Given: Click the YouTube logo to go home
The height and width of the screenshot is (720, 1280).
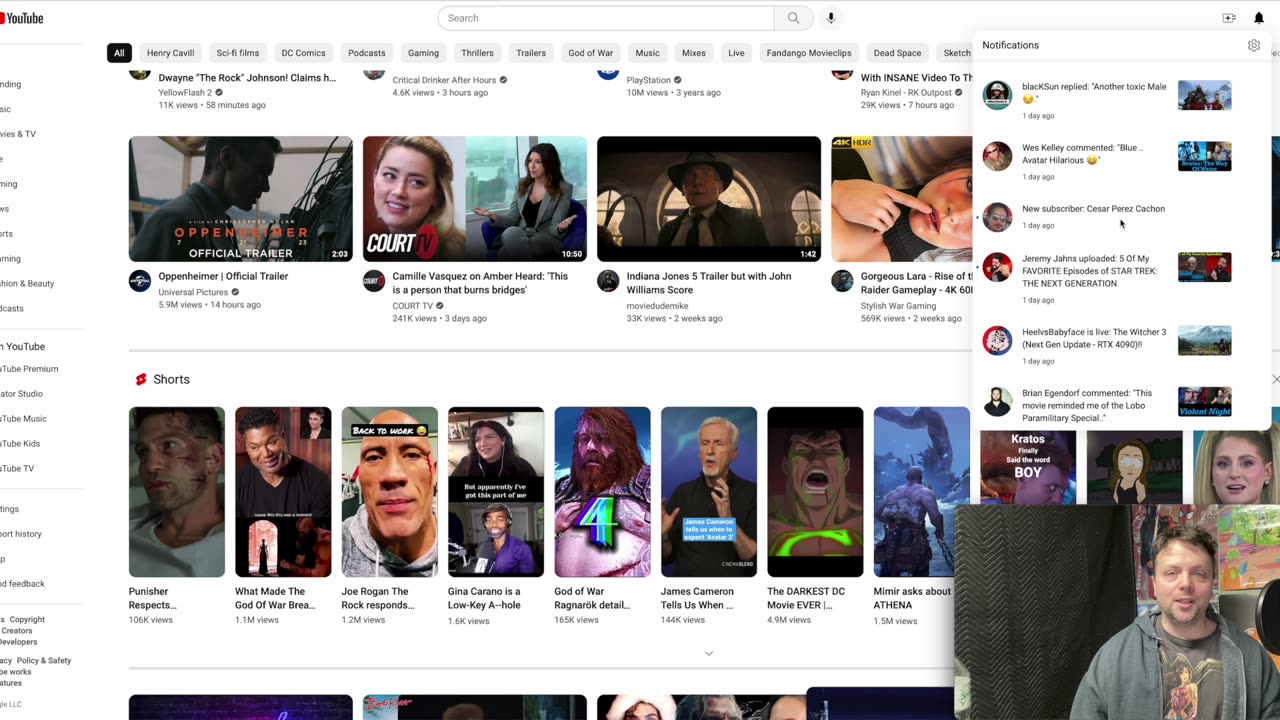Looking at the screenshot, I should [21, 18].
